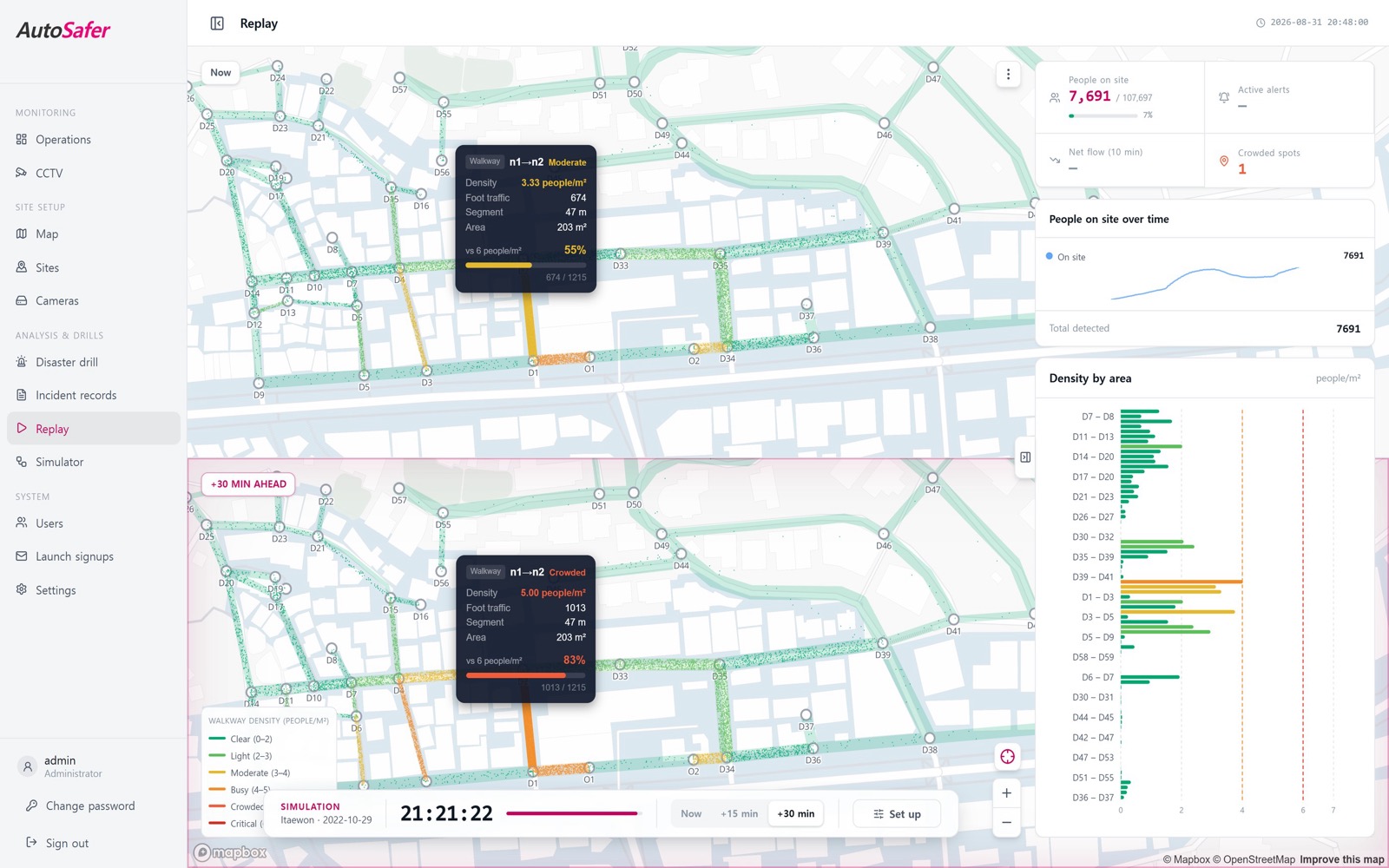Recenter map with the target icon
The width and height of the screenshot is (1389, 868).
click(x=1007, y=757)
